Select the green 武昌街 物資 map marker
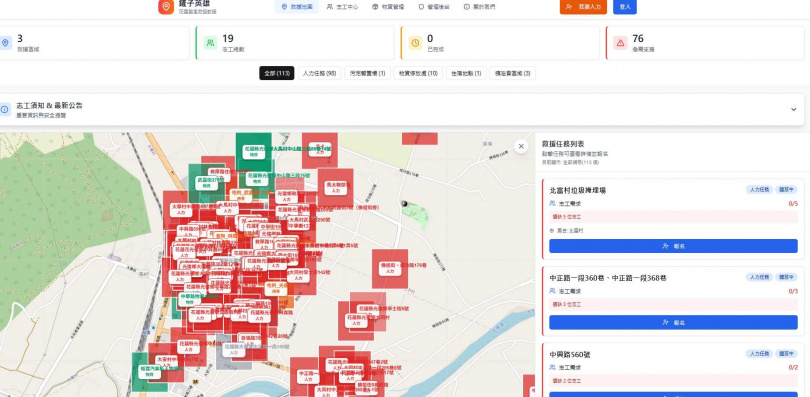This screenshot has width=810, height=397. click(206, 183)
